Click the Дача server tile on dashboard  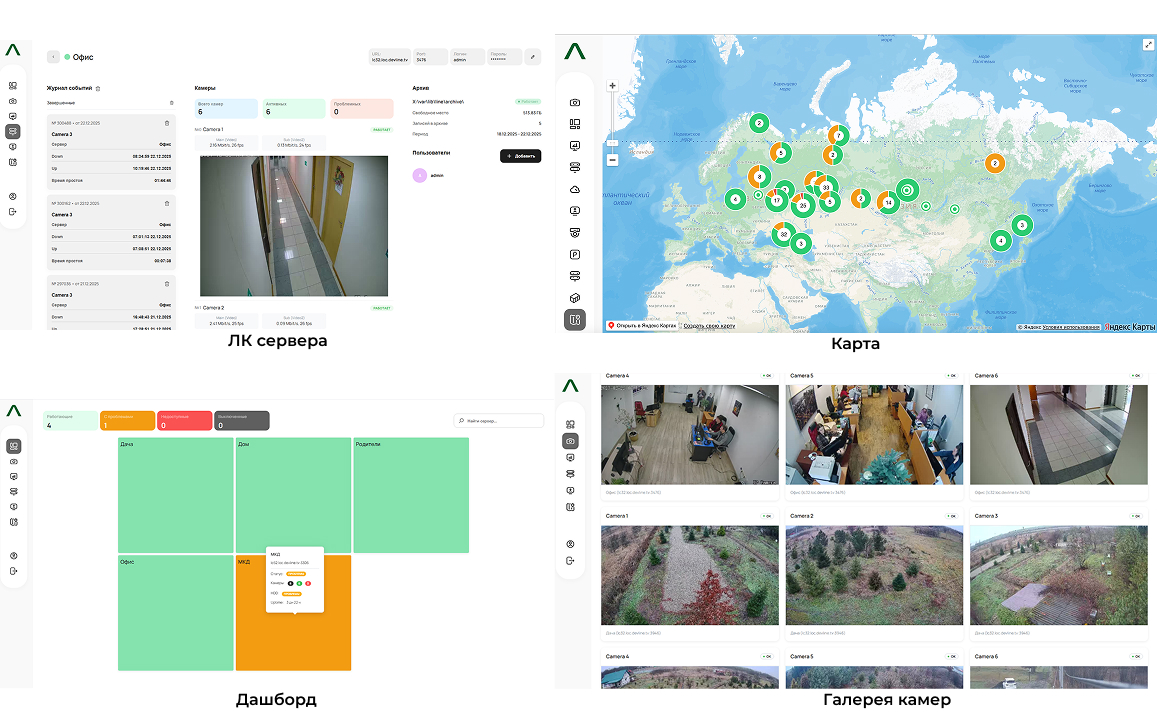pyautogui.click(x=175, y=495)
